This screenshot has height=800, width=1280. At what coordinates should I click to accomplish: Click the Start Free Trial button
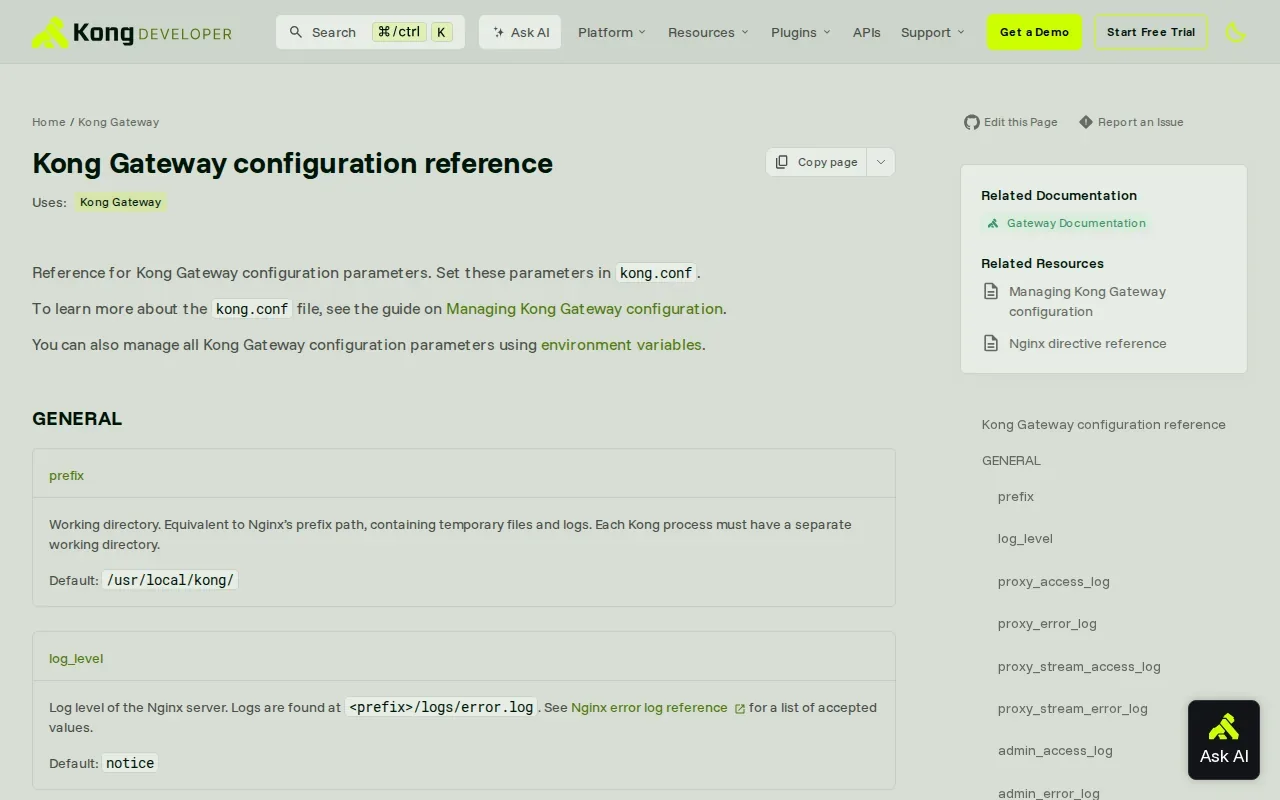pyautogui.click(x=1151, y=32)
